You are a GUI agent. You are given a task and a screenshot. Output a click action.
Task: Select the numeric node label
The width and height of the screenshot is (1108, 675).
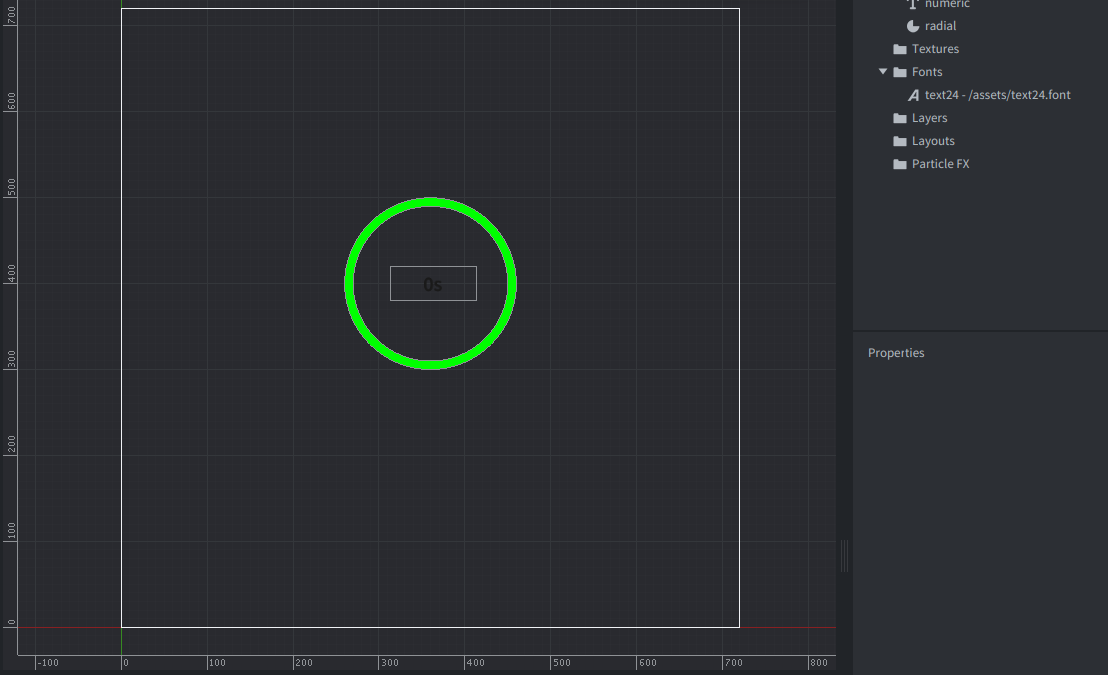pyautogui.click(x=947, y=4)
